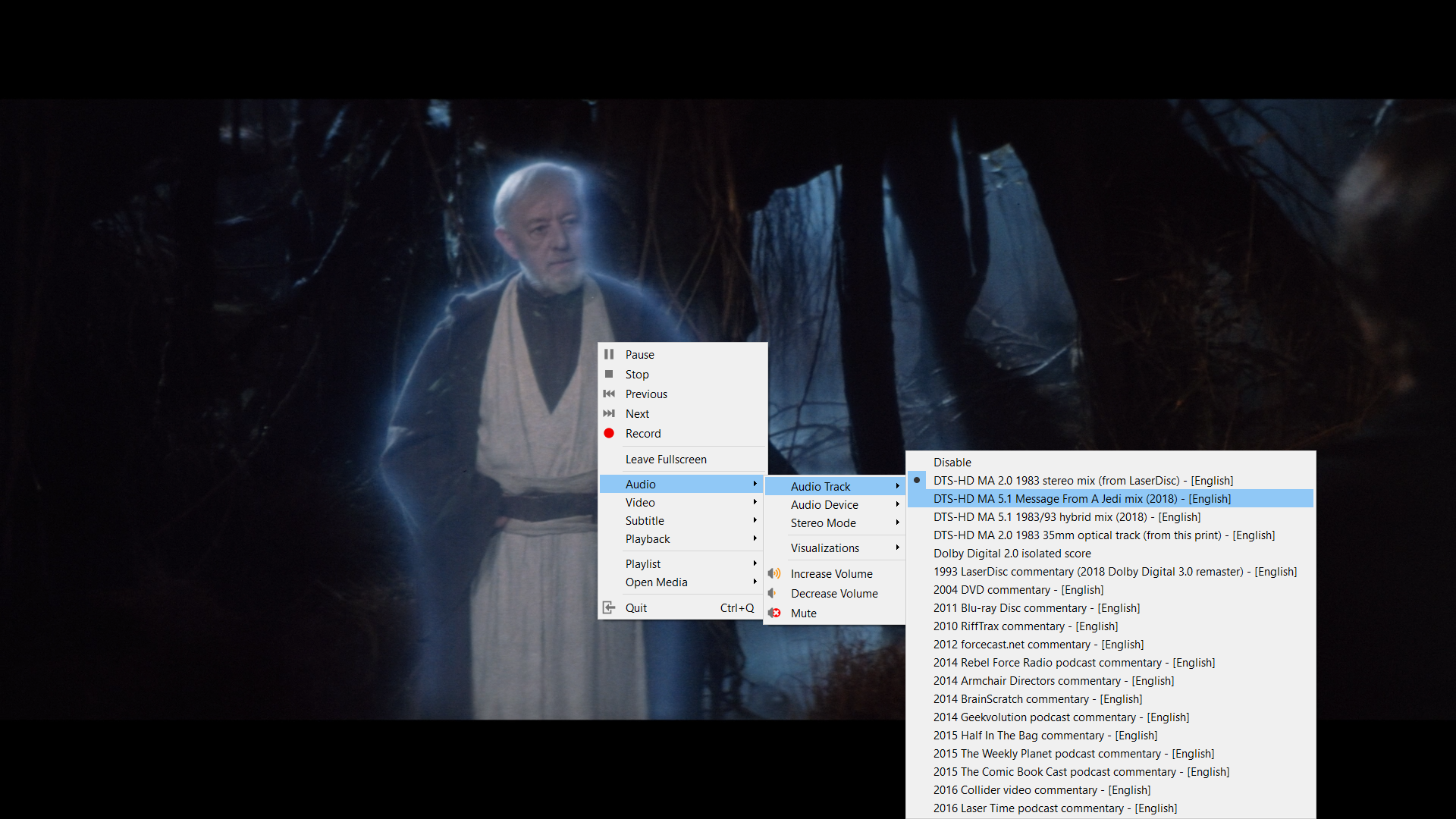Click the Decrease Volume speaker icon
The height and width of the screenshot is (819, 1456).
[x=773, y=593]
